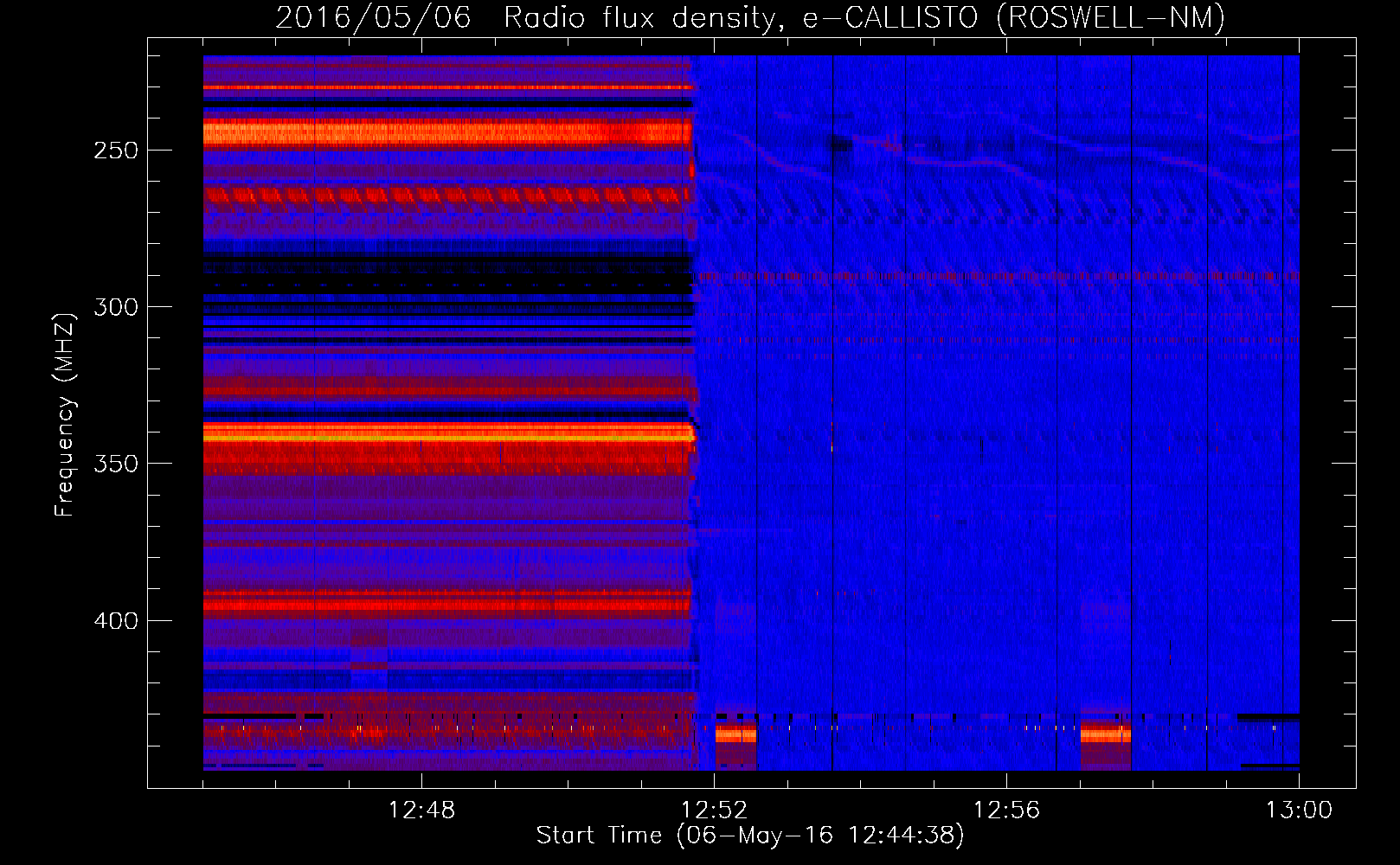Screen dimensions: 1400x865
Task: Select the 'Frequency (MHZ)' y-axis label
Action: pos(65,414)
